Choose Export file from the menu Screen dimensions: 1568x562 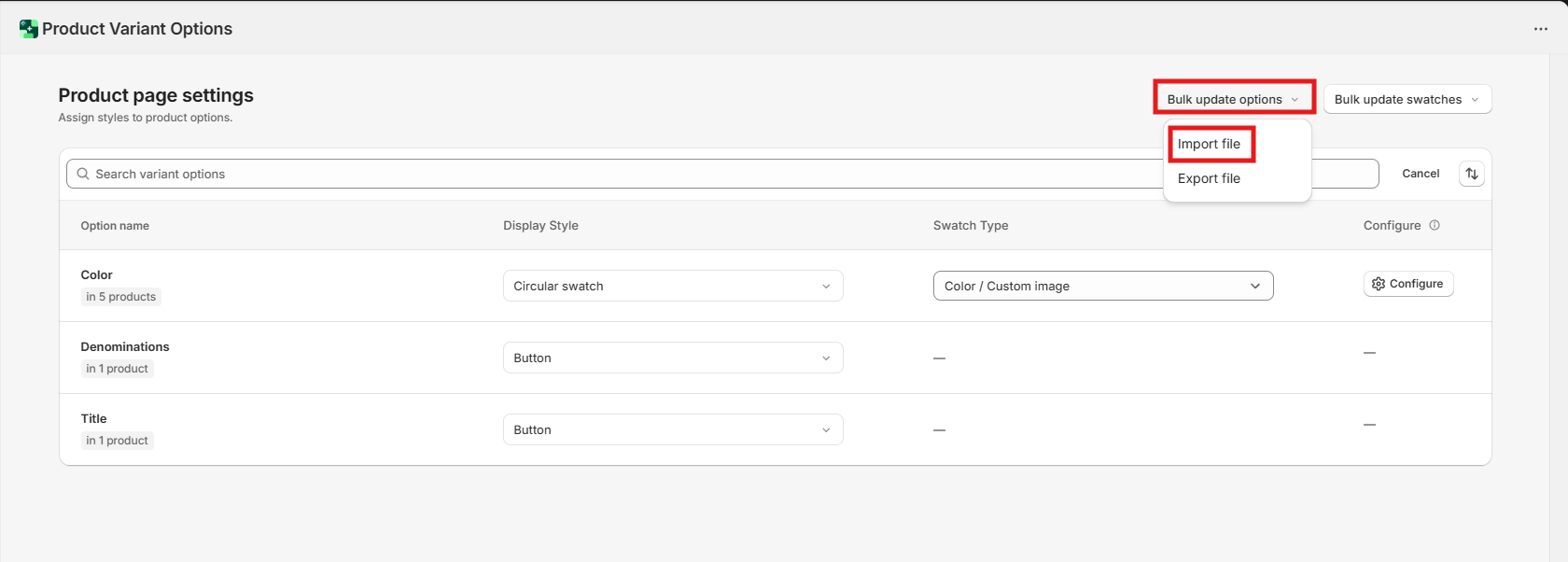[1209, 178]
